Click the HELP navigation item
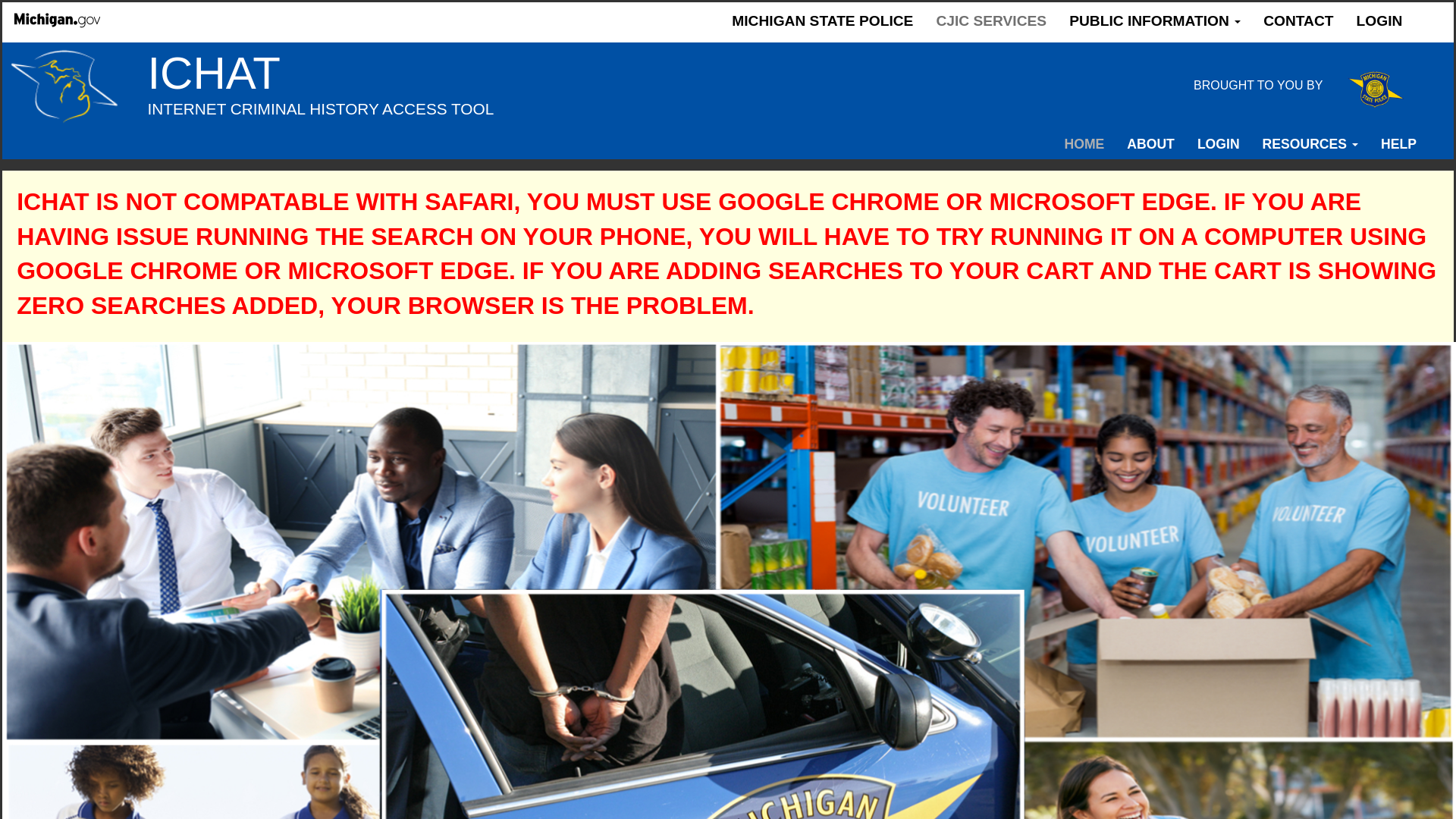This screenshot has width=1456, height=819. [x=1398, y=144]
